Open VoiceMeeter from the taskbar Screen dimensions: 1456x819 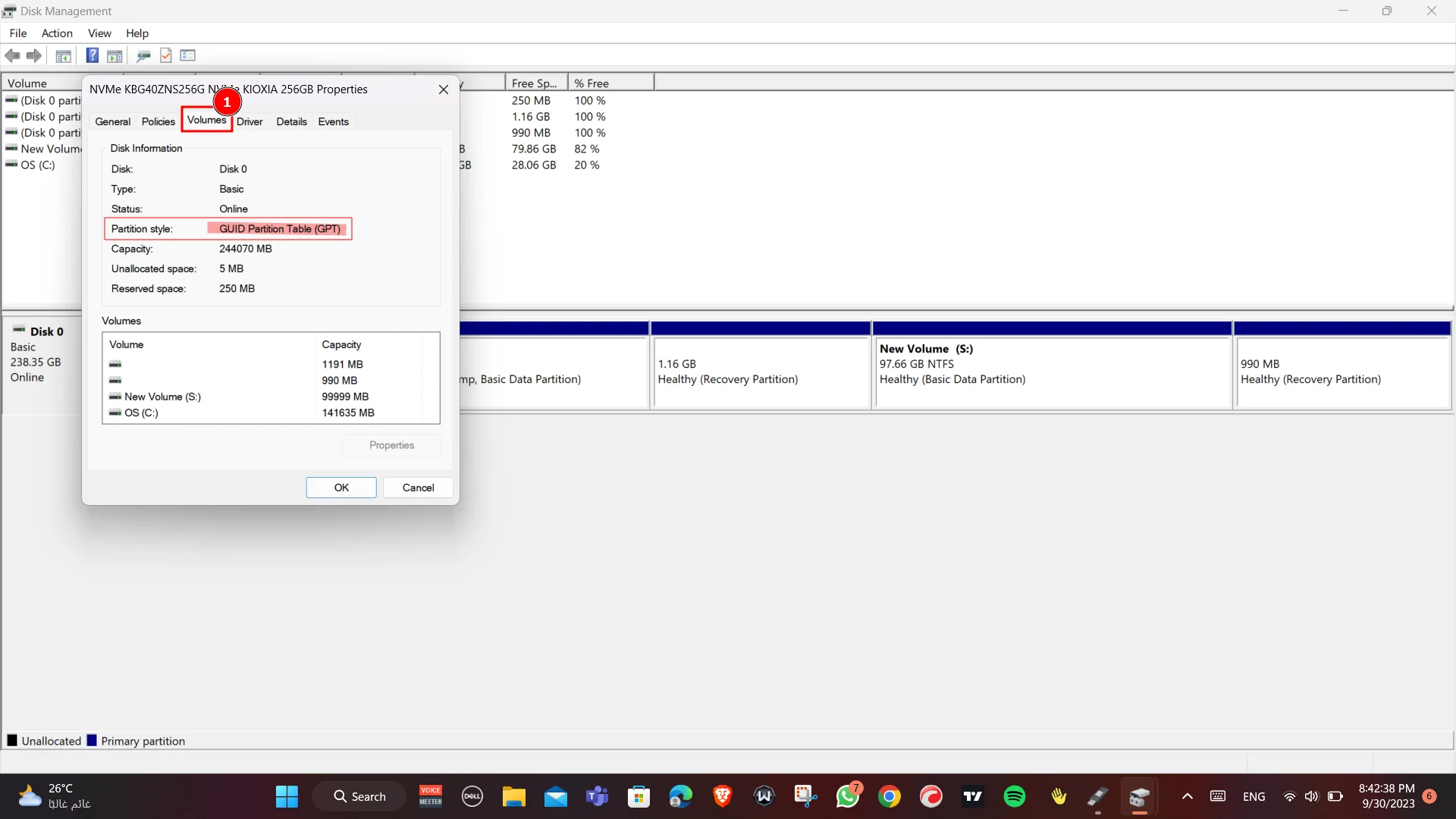click(431, 796)
